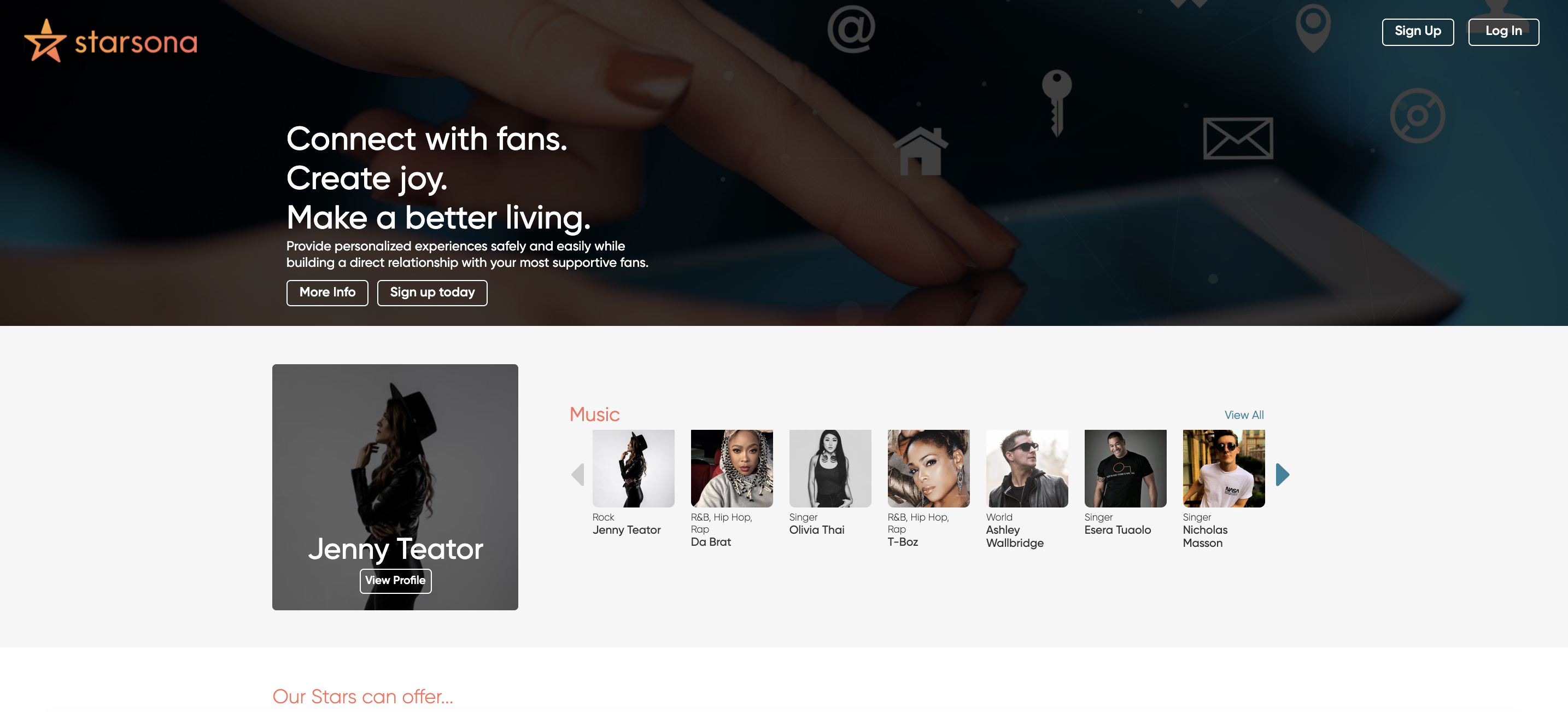Screen dimensions: 1568x712
Task: Select Ashley Wallbridge's thumbnail photo
Action: 1027,468
